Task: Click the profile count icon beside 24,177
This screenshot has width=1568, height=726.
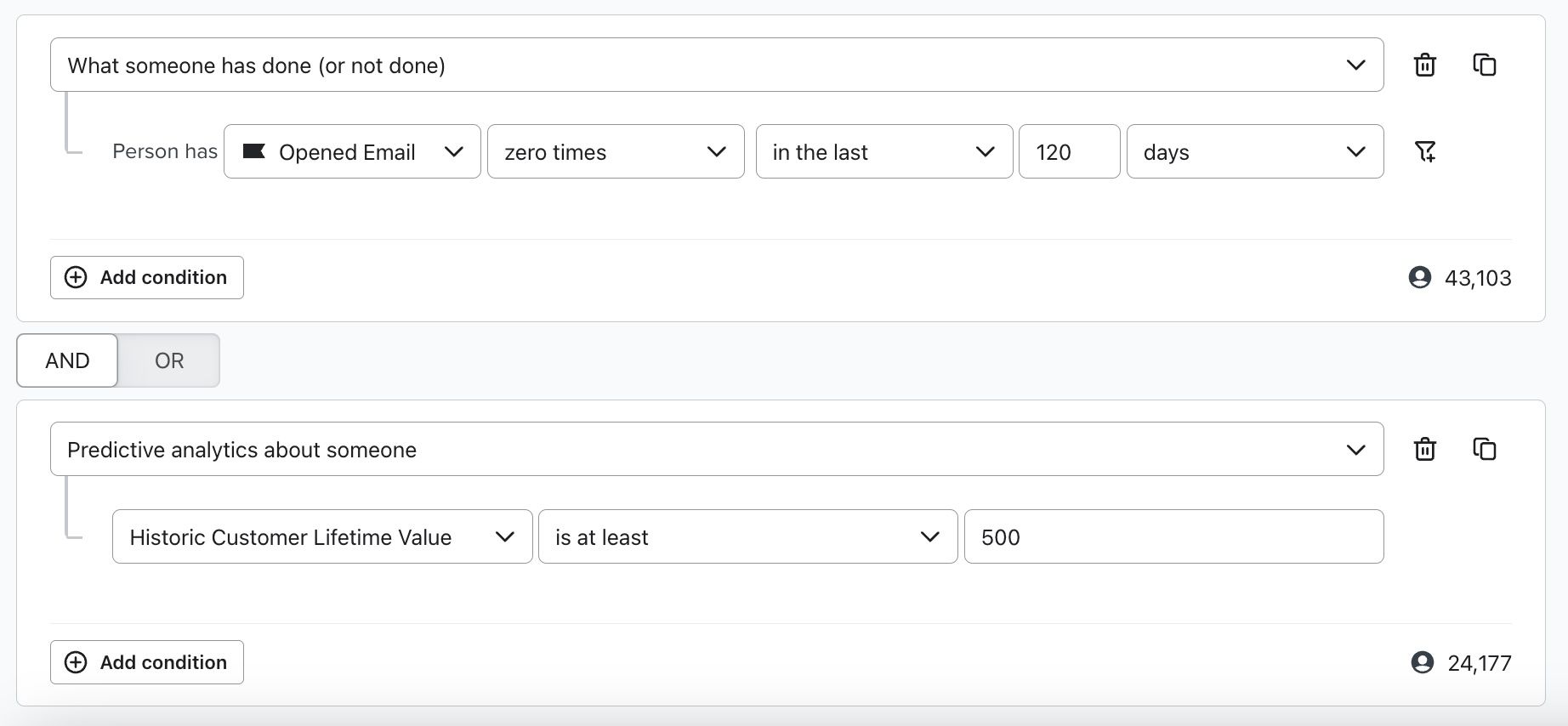Action: click(x=1422, y=662)
